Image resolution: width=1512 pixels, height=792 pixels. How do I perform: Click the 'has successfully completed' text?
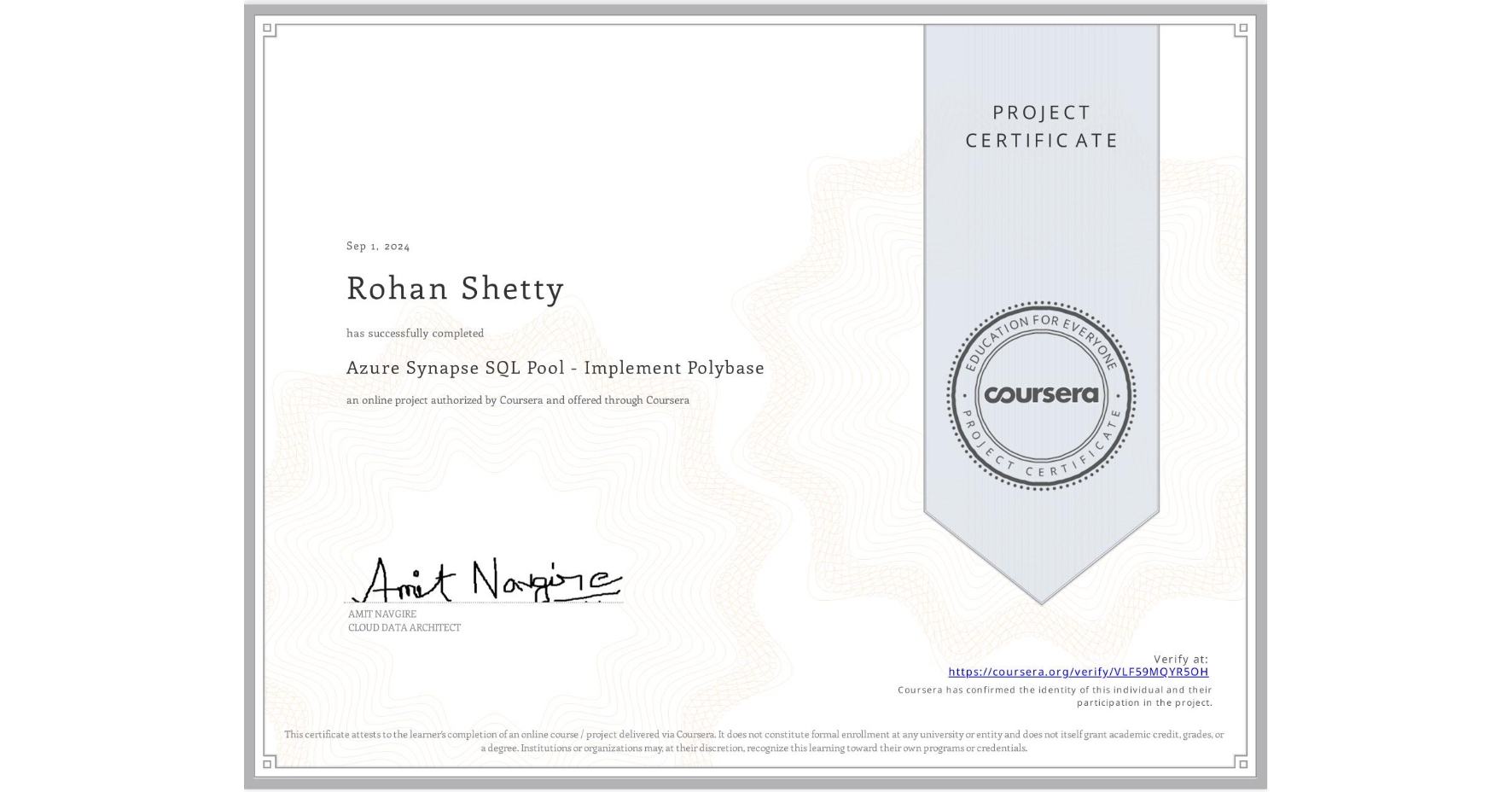415,333
